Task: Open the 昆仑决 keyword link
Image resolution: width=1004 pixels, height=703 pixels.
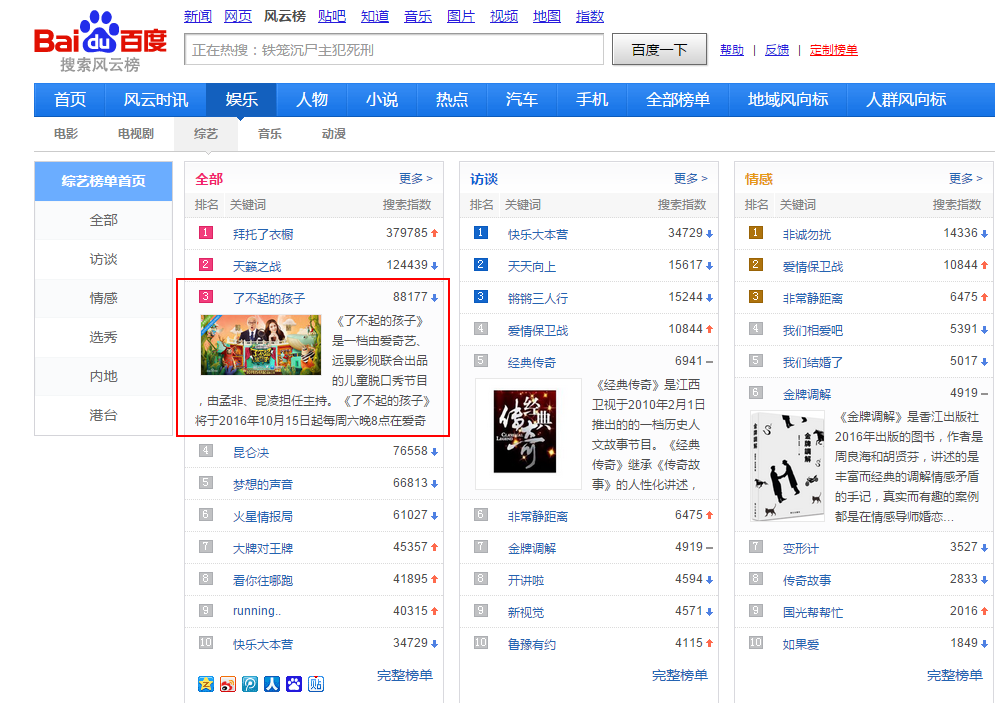Action: pos(251,453)
